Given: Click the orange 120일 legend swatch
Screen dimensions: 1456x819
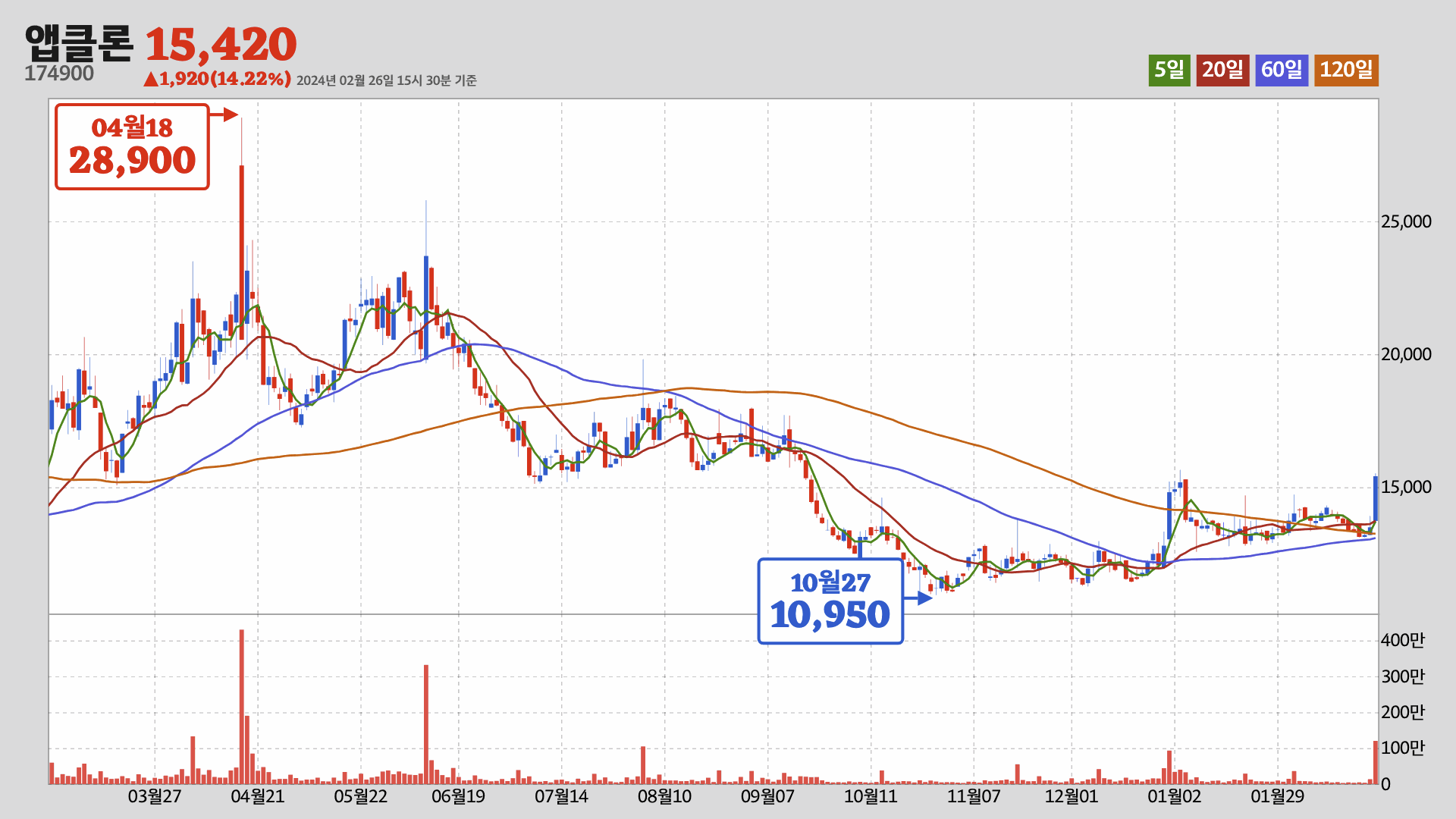Looking at the screenshot, I should pyautogui.click(x=1346, y=70).
